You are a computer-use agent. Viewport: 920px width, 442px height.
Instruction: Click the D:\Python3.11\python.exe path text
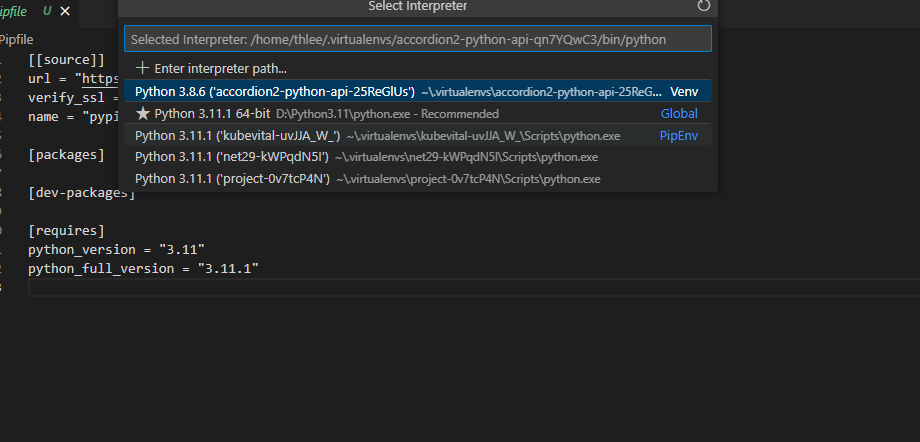coord(345,114)
